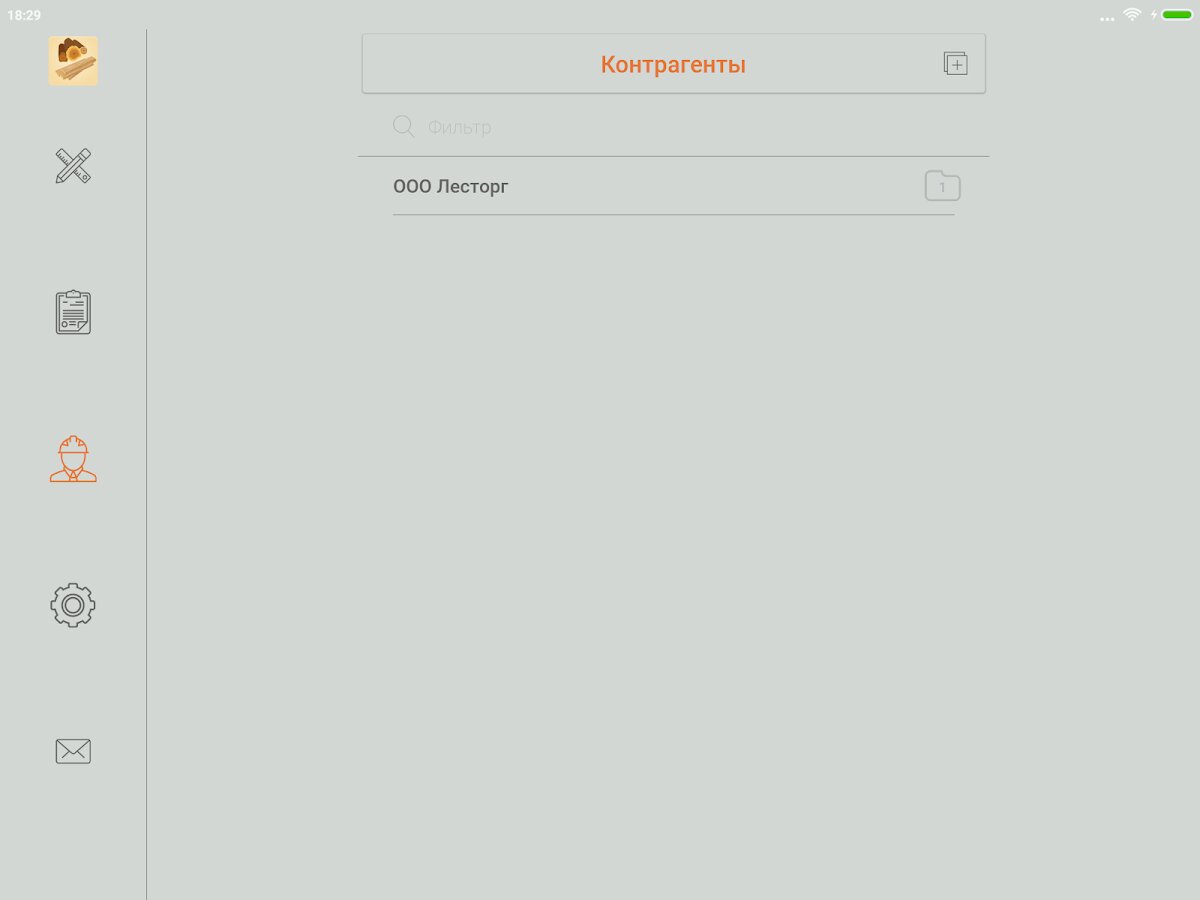Open the ruler and pencil calculations section
This screenshot has height=900, width=1200.
(x=73, y=165)
